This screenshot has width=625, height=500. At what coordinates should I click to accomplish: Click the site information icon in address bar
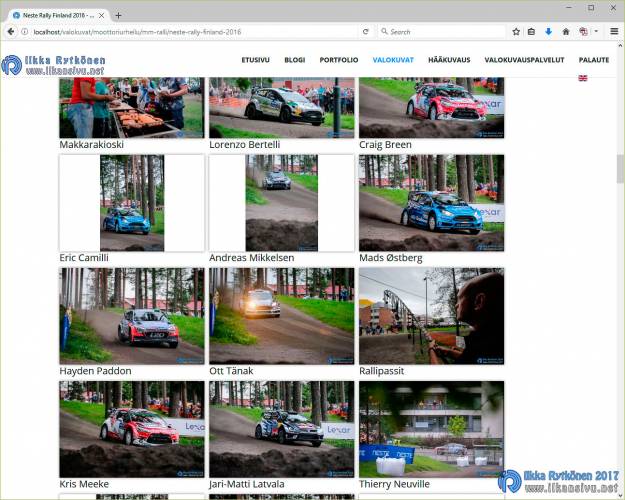[x=24, y=32]
